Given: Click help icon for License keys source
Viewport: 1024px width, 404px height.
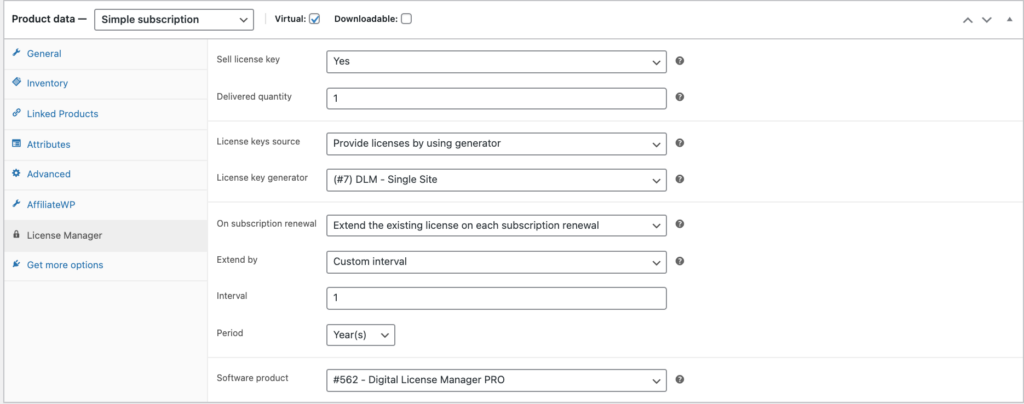Looking at the screenshot, I should 679,142.
